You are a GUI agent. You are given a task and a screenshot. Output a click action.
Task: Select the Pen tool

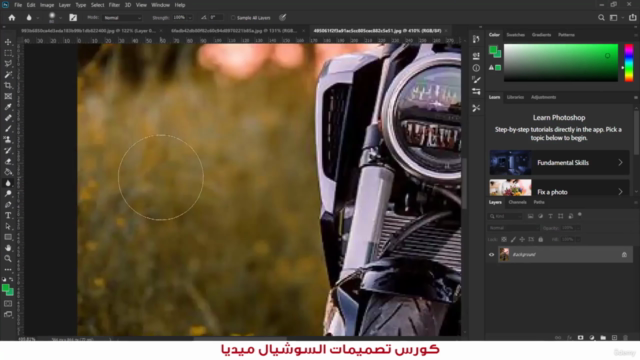pyautogui.click(x=8, y=204)
